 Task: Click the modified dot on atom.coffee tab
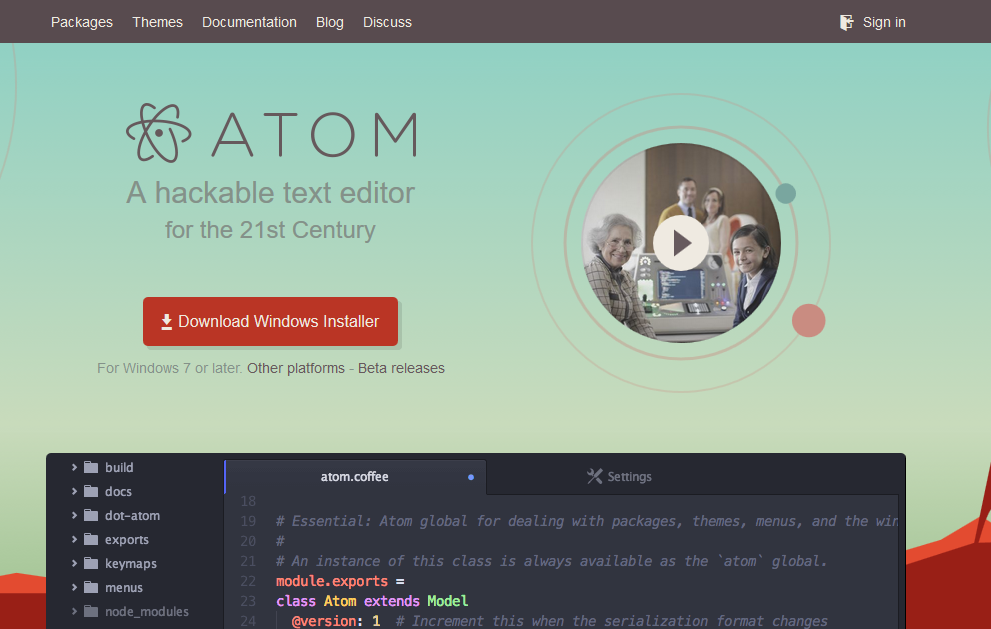click(x=471, y=477)
